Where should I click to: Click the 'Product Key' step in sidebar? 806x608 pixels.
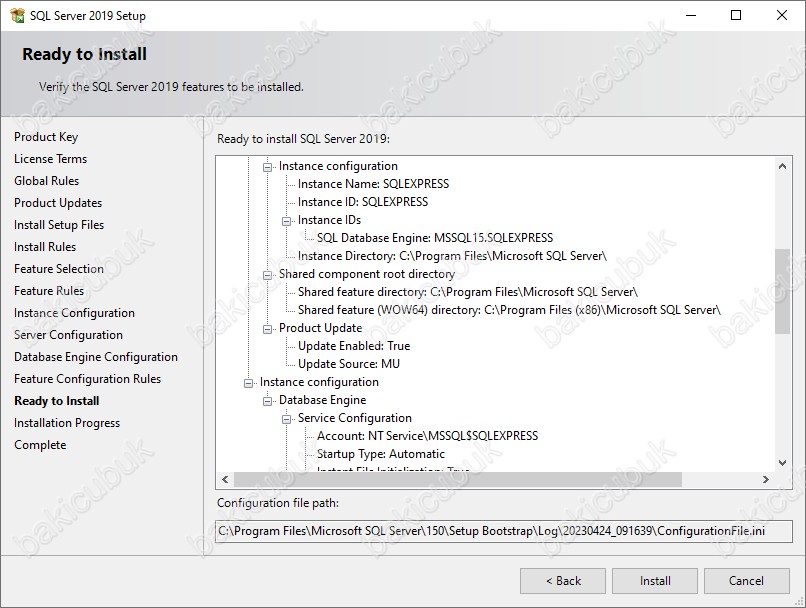pyautogui.click(x=46, y=137)
